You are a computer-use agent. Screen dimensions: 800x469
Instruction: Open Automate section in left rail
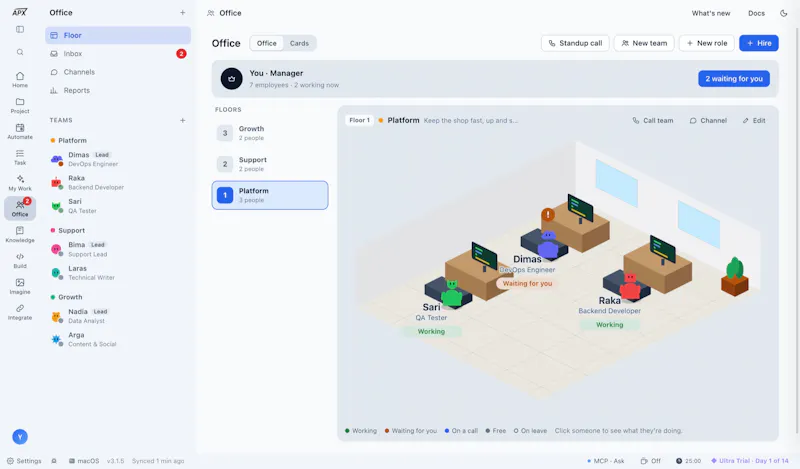pos(20,131)
